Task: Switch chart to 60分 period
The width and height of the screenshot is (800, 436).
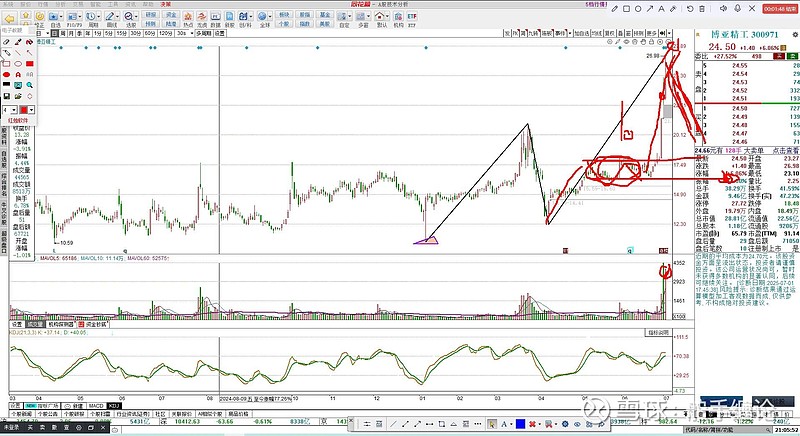Action: click(149, 33)
